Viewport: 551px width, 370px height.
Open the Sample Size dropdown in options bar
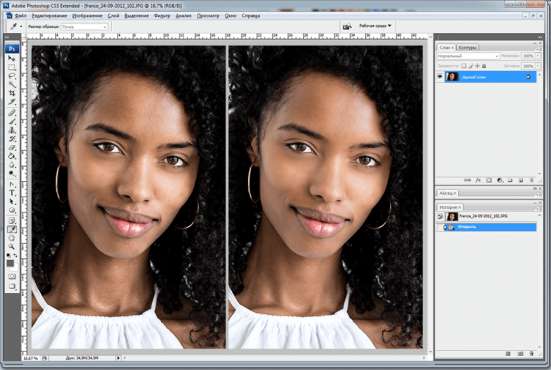tap(84, 27)
